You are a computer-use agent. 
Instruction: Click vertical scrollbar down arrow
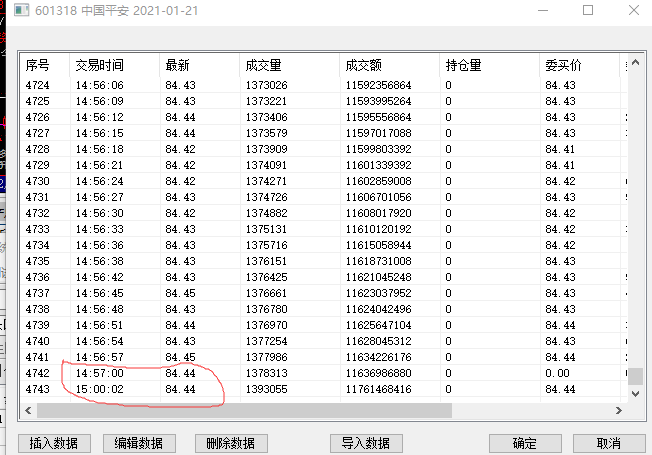635,393
